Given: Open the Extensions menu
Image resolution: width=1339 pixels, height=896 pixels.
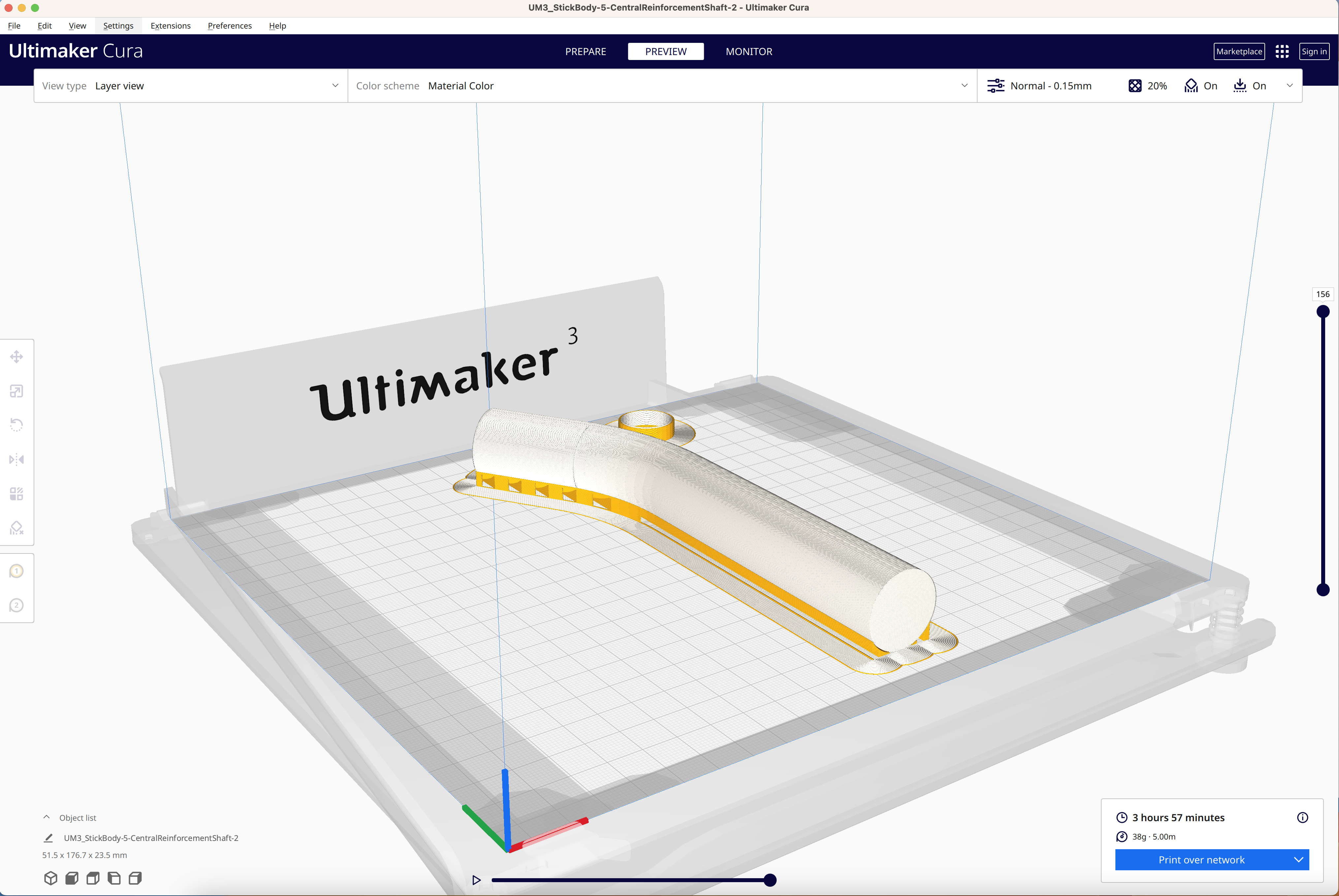Looking at the screenshot, I should [x=171, y=26].
